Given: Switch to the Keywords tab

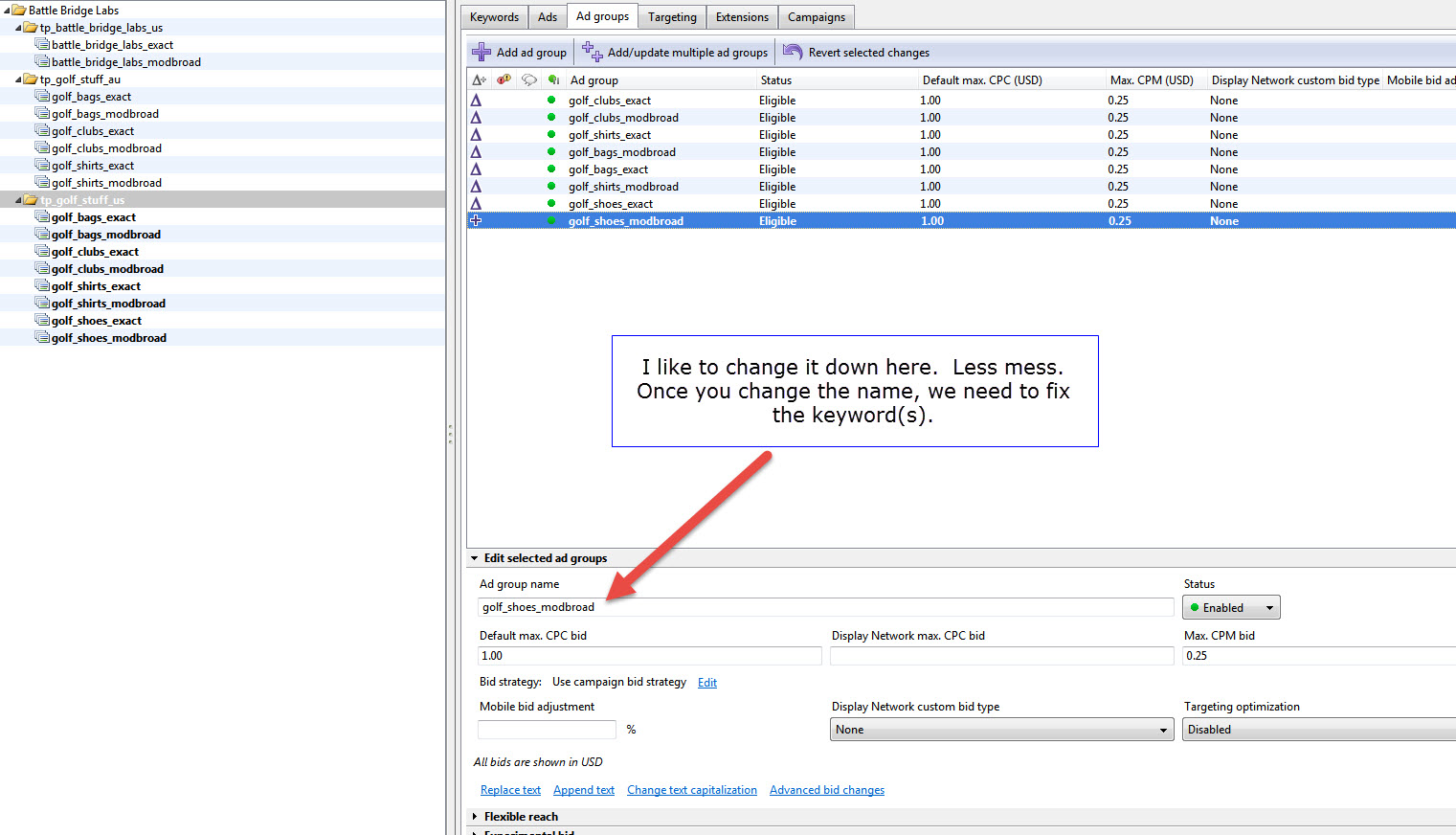Looking at the screenshot, I should click(494, 17).
